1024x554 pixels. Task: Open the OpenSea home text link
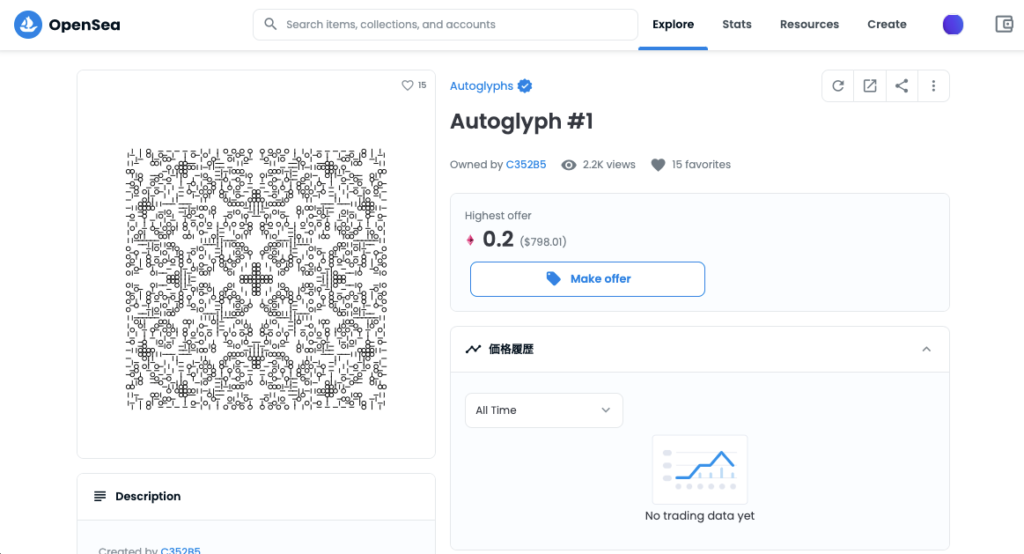coord(84,25)
